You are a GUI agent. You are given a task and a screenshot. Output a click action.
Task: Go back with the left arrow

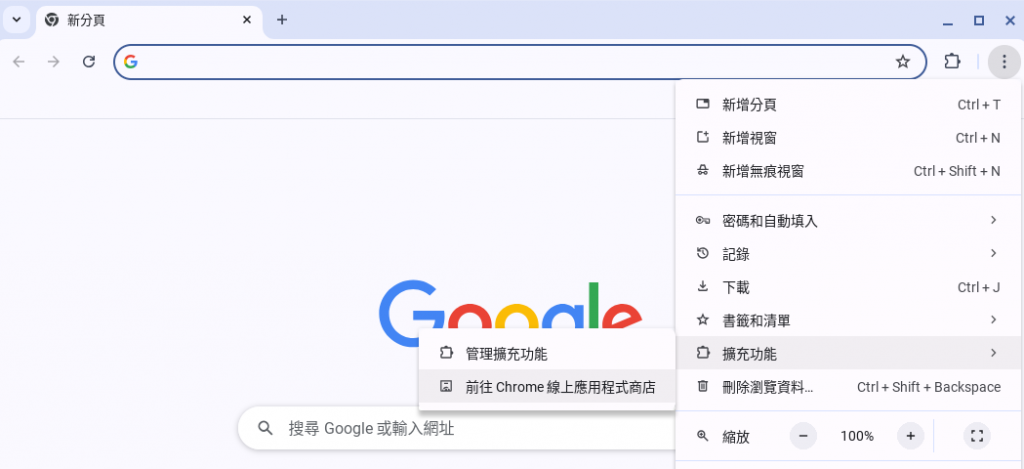(x=19, y=62)
